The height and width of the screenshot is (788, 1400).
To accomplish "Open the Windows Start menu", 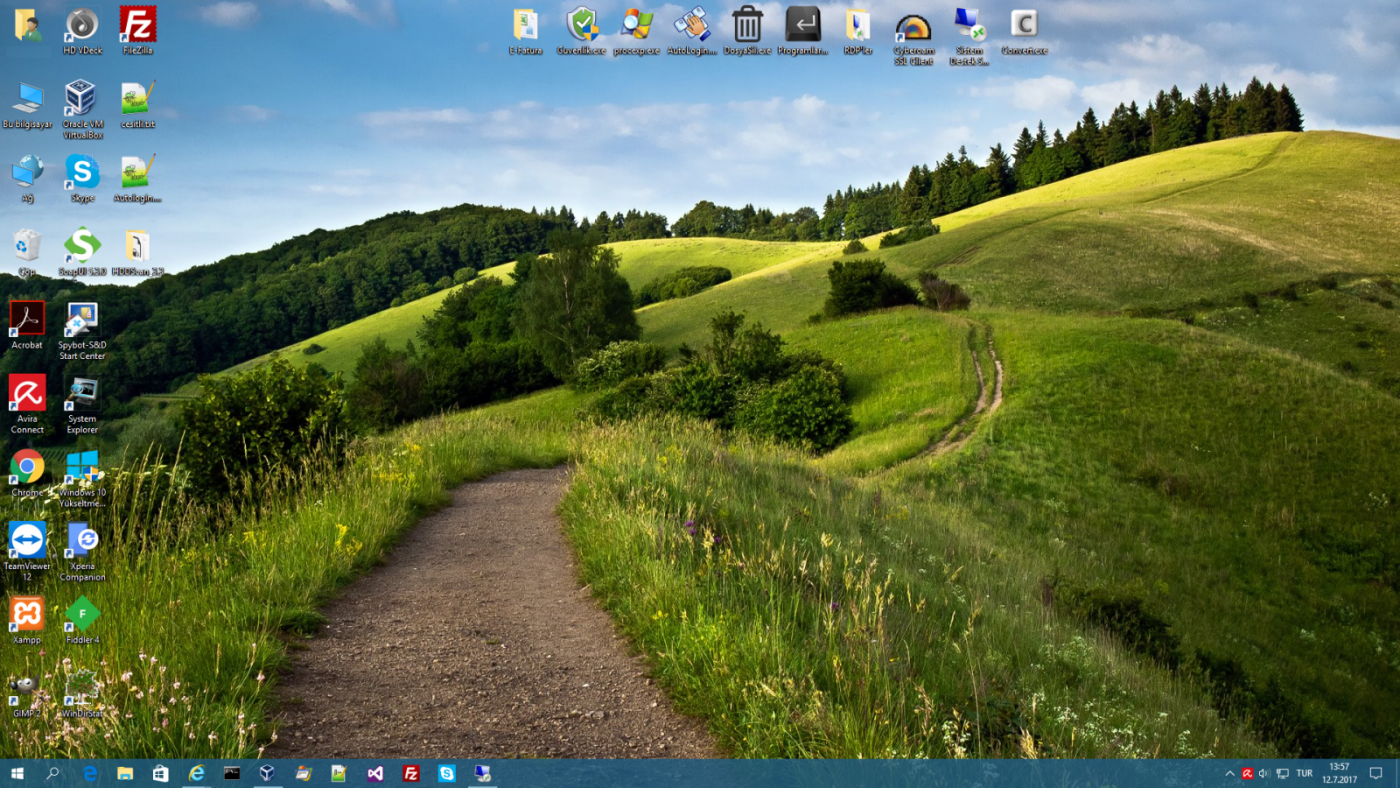I will click(17, 773).
